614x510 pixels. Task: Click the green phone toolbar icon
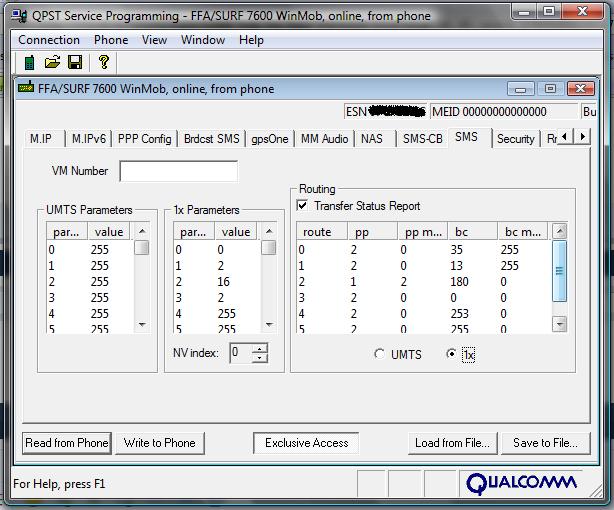coord(29,62)
